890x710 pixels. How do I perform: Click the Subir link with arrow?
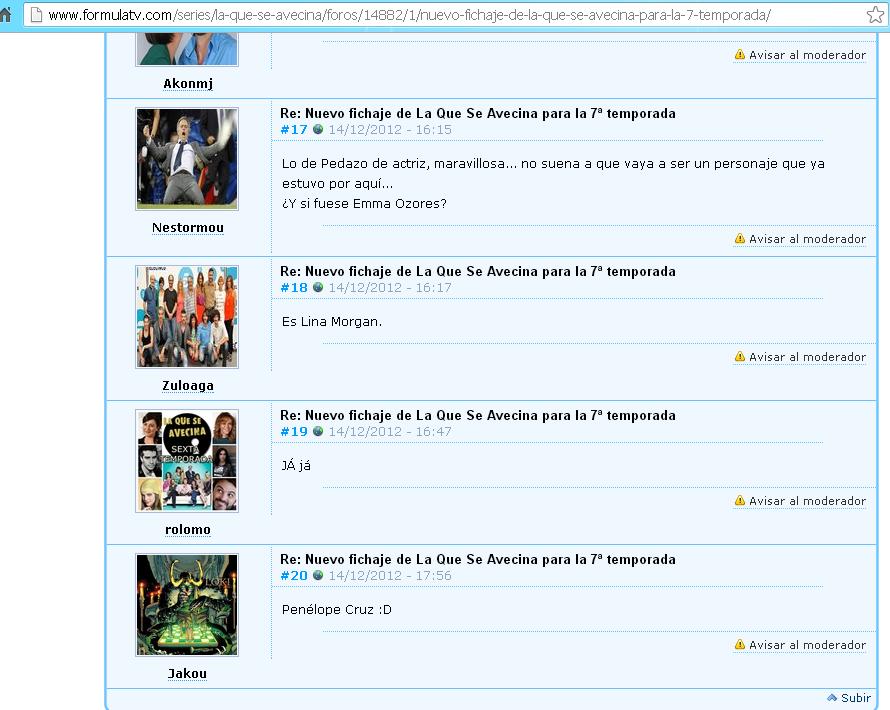click(x=849, y=698)
